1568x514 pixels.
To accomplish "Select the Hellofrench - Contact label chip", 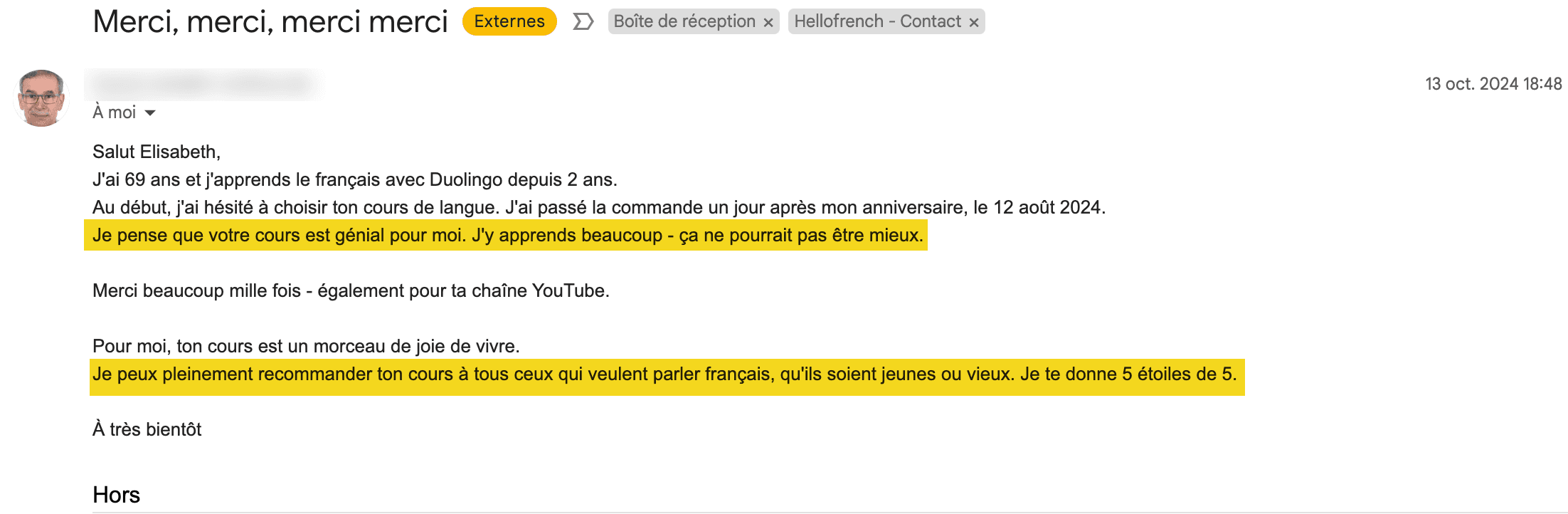I will 875,21.
